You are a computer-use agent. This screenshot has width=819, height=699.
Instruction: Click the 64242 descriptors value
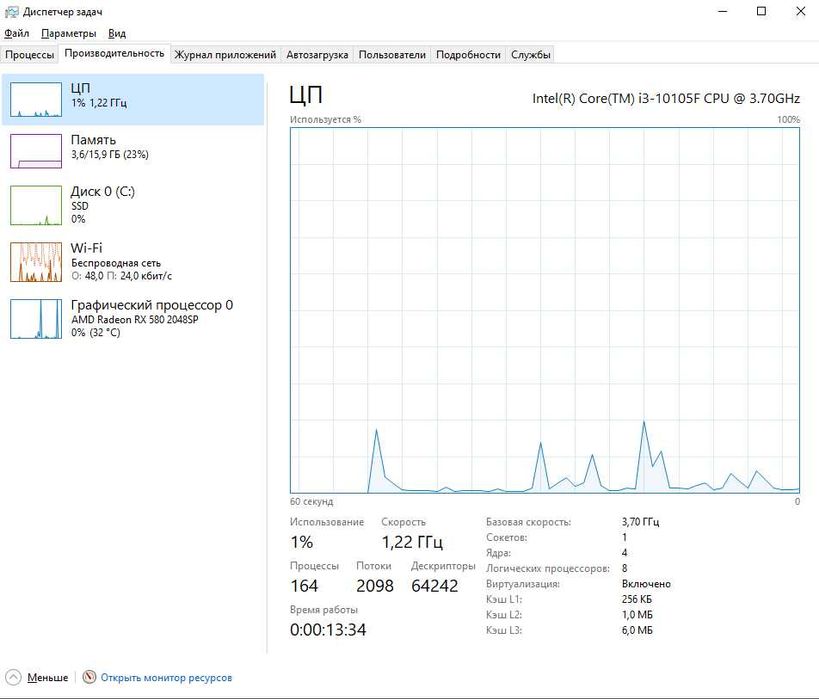435,586
